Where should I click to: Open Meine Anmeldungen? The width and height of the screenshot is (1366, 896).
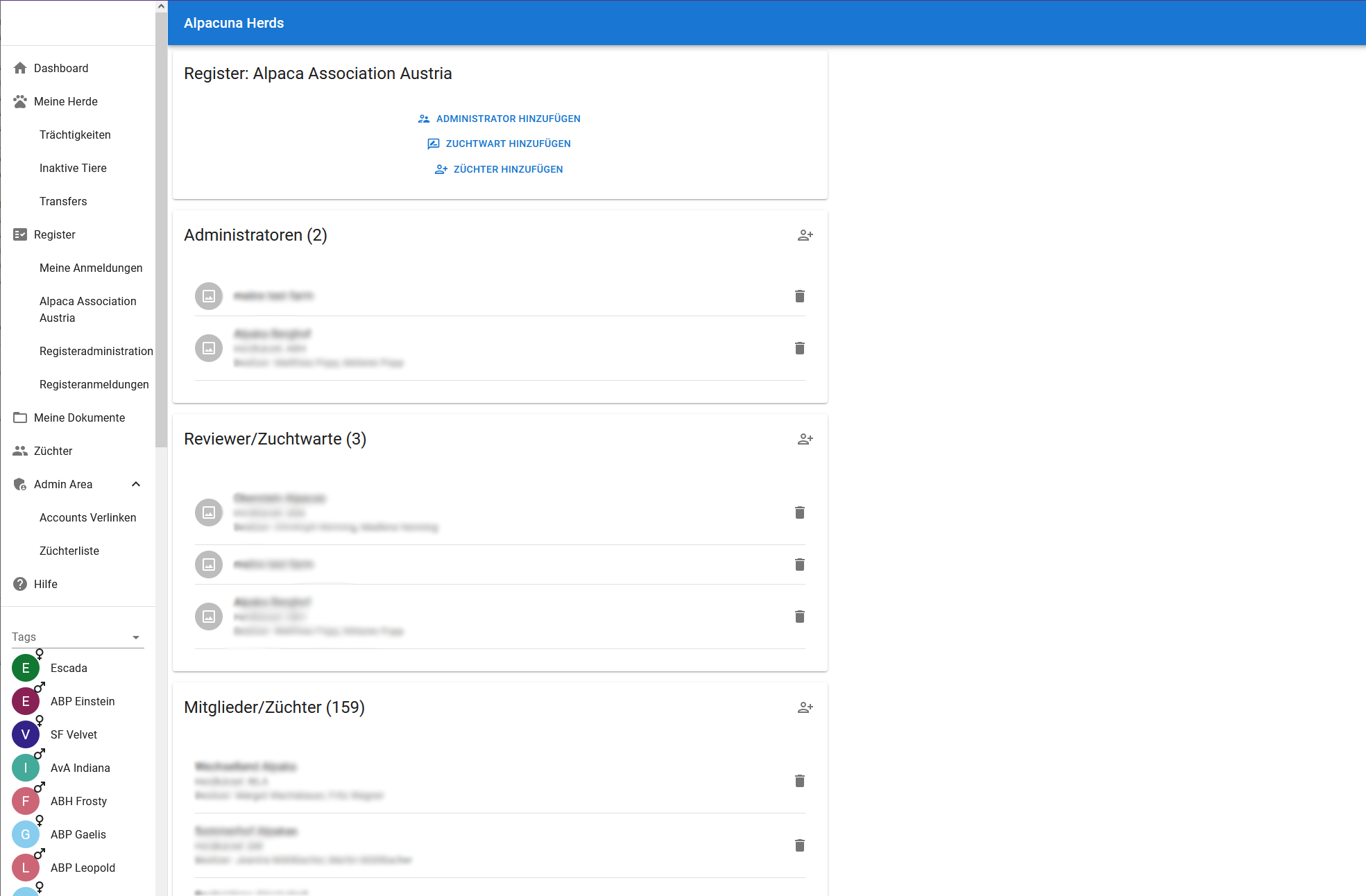[x=78, y=268]
